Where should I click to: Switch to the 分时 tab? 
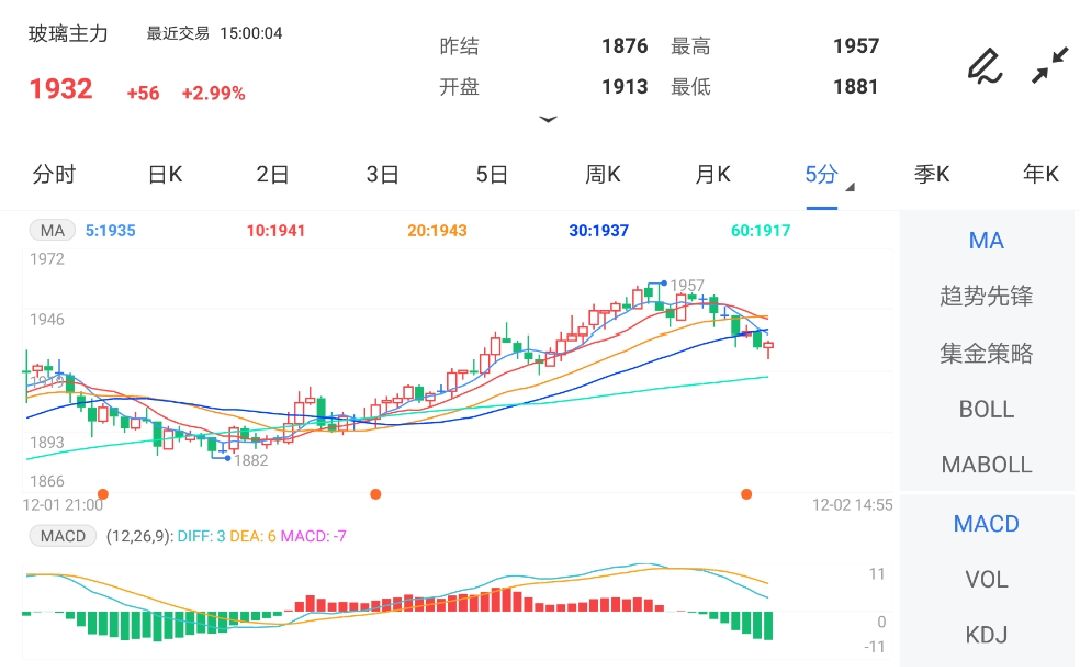point(54,175)
